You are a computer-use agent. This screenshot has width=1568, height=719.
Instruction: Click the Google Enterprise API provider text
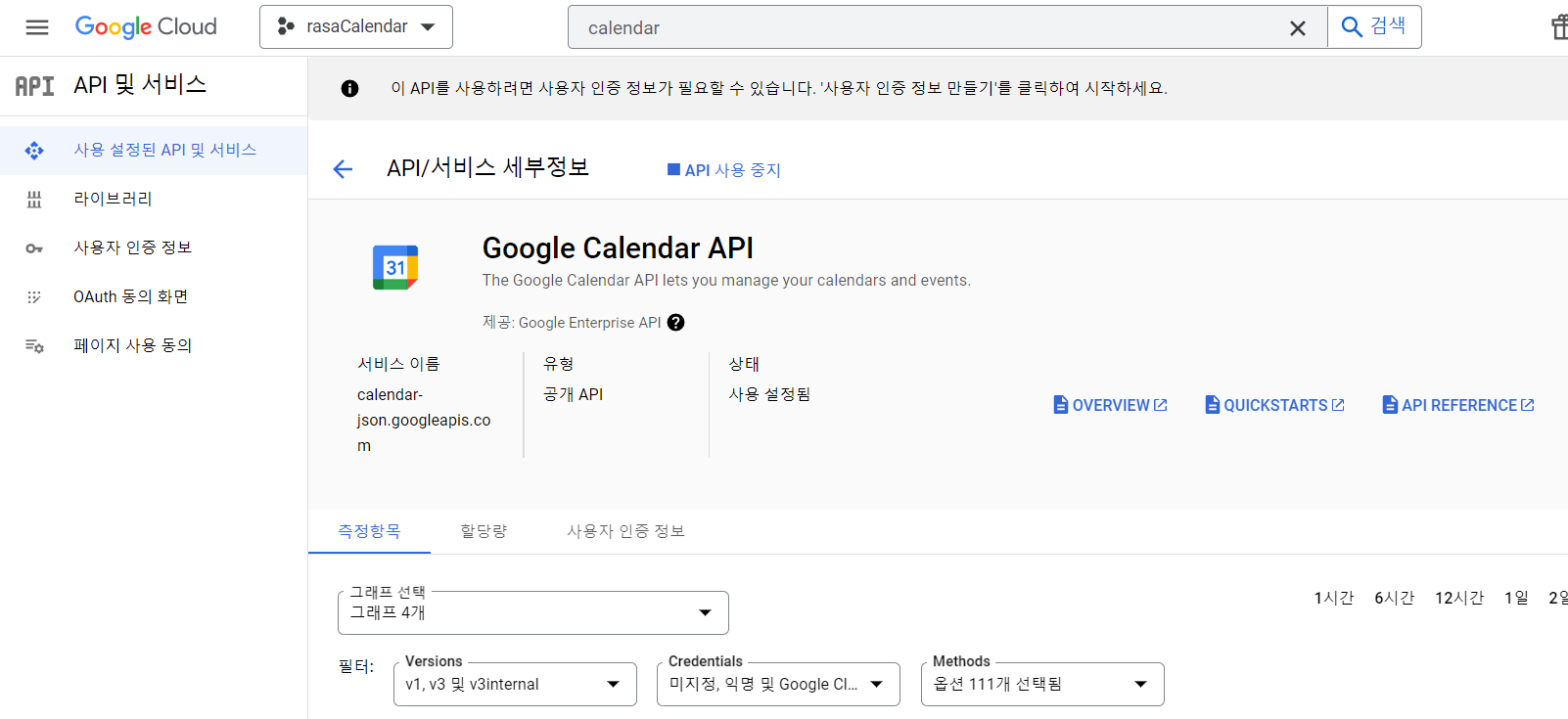589,323
